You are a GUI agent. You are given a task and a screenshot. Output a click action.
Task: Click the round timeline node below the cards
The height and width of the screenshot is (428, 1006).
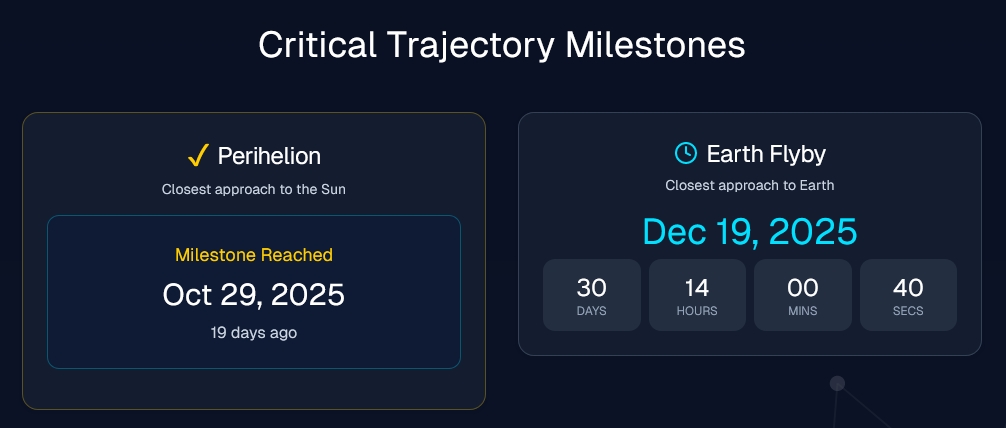point(838,383)
